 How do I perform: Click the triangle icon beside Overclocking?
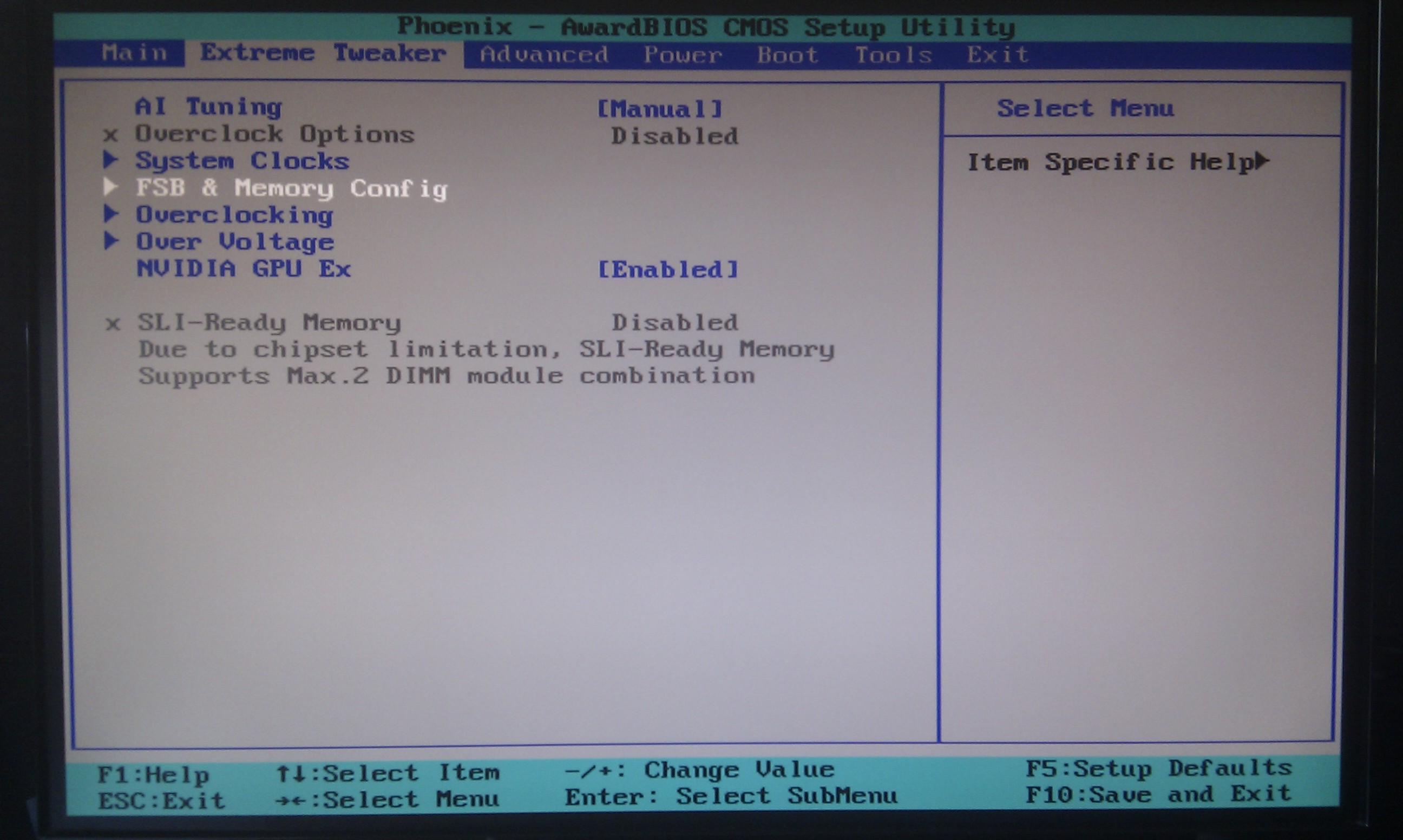click(111, 214)
